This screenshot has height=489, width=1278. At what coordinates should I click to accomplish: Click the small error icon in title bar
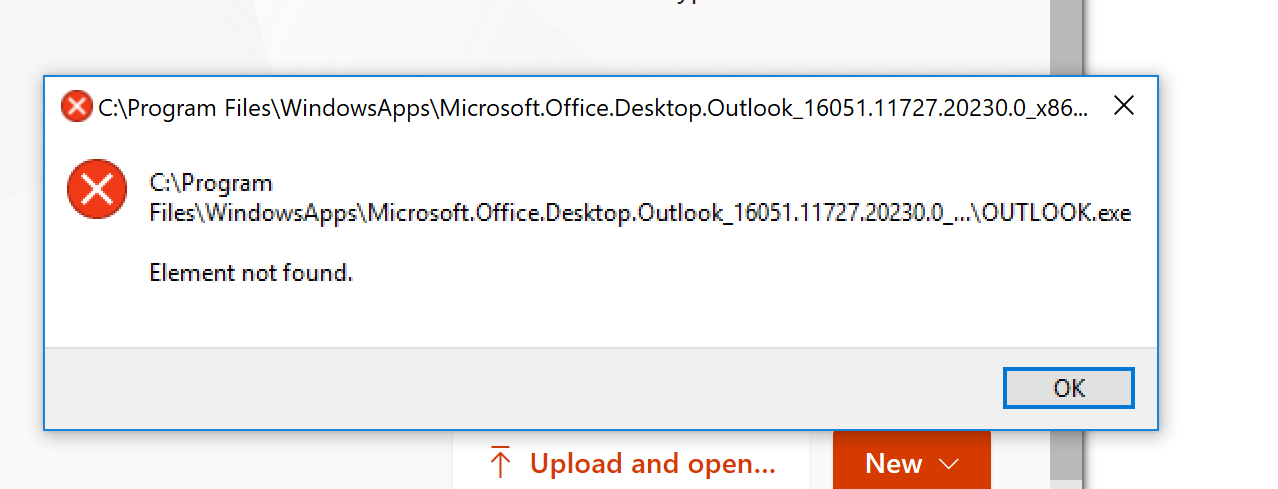76,105
